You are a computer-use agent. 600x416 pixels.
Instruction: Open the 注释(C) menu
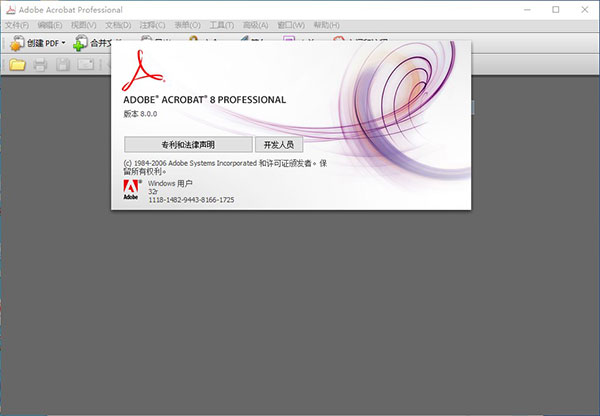(x=152, y=25)
